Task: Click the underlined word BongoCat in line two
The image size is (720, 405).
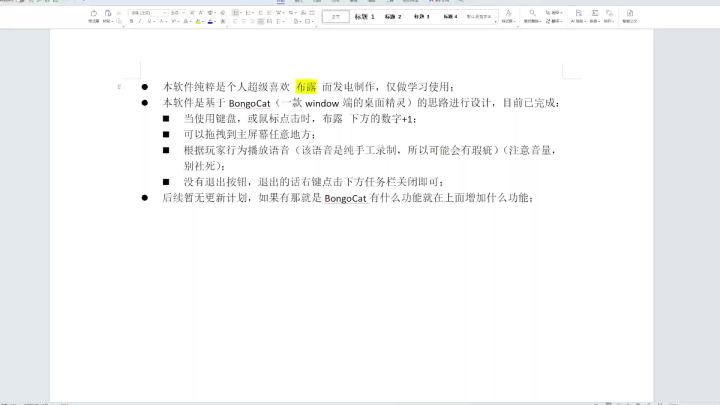Action: pyautogui.click(x=249, y=103)
